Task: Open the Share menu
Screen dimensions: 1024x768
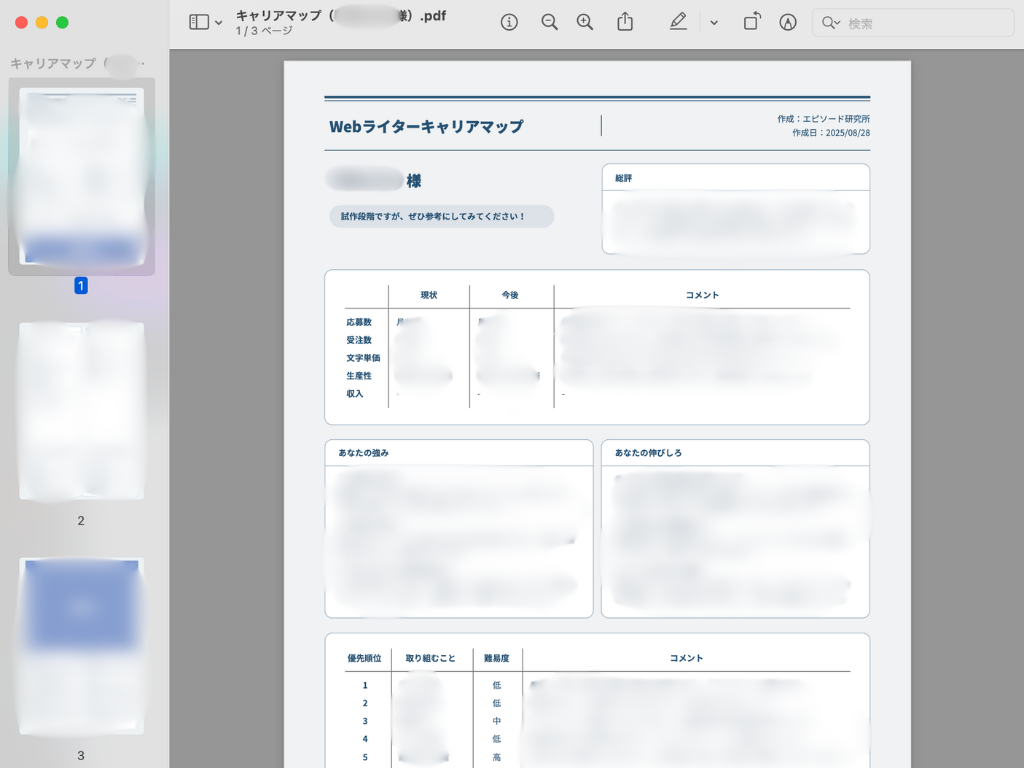Action: 625,22
